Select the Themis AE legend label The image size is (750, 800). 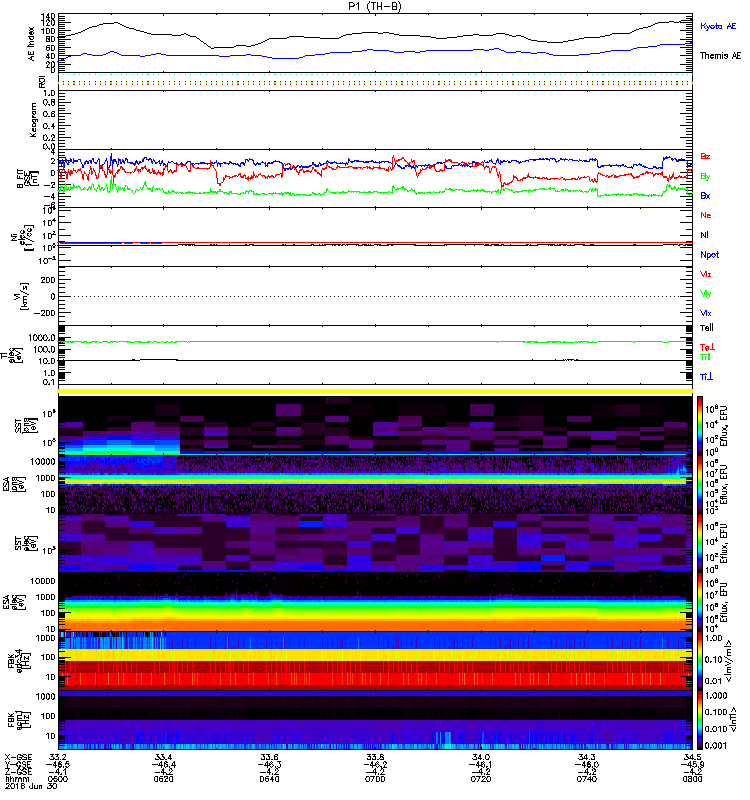coord(720,56)
